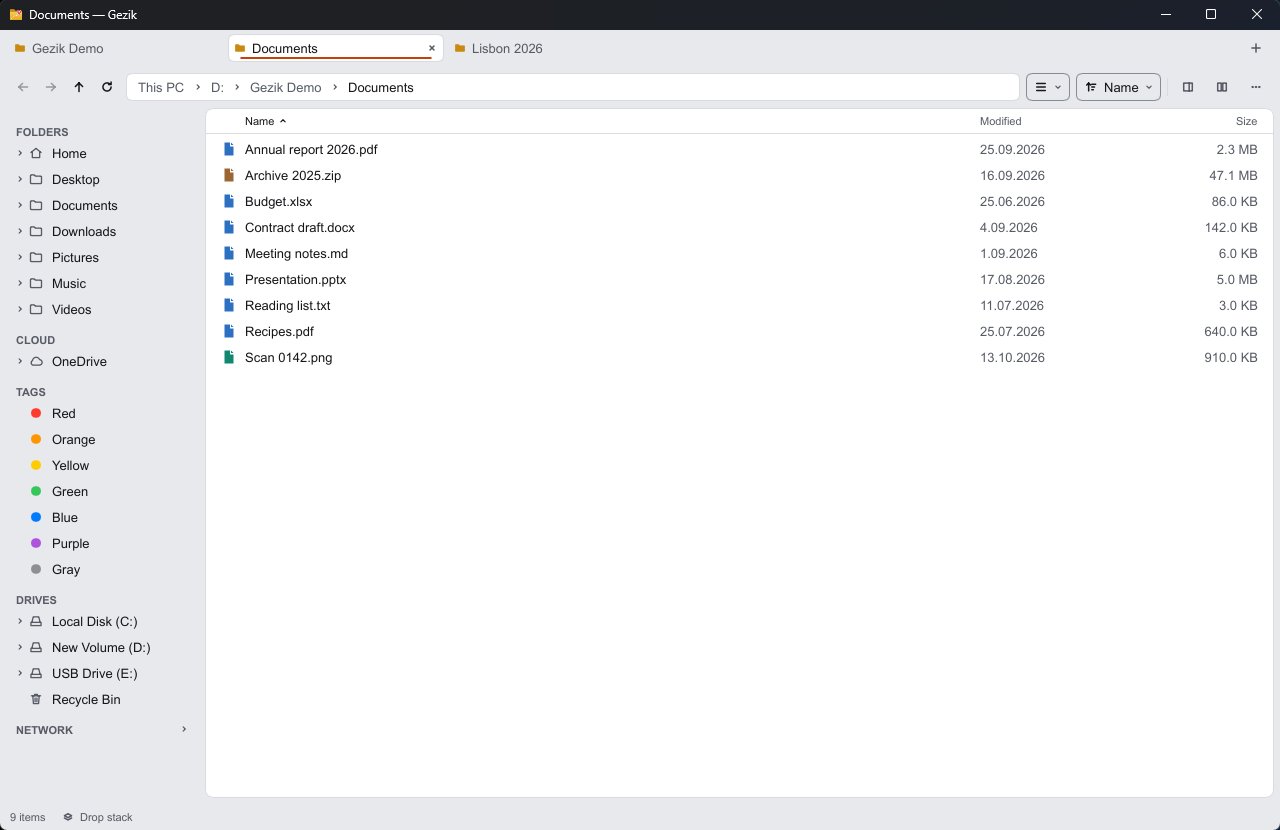Viewport: 1280px width, 830px height.
Task: Click Gezik Demo in the breadcrumb
Action: pyautogui.click(x=286, y=87)
